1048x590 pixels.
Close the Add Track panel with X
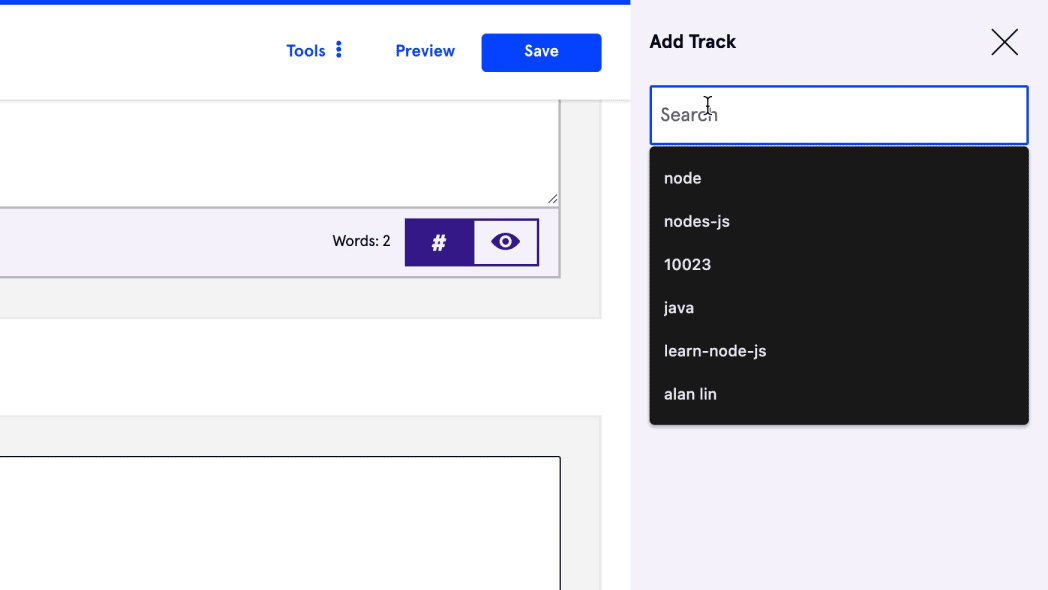coord(1004,42)
